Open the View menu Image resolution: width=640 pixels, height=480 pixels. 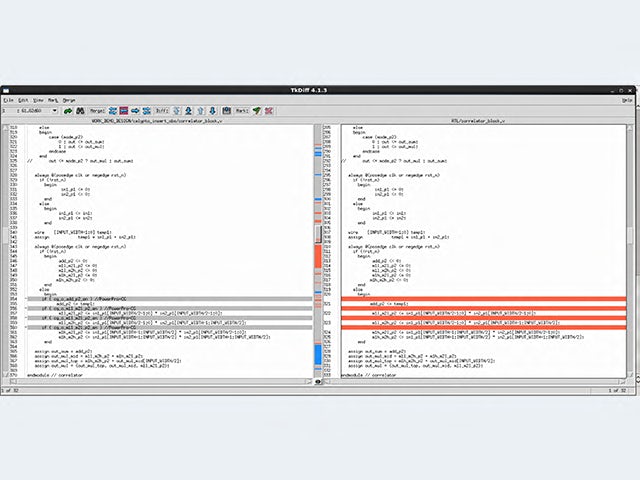(38, 100)
